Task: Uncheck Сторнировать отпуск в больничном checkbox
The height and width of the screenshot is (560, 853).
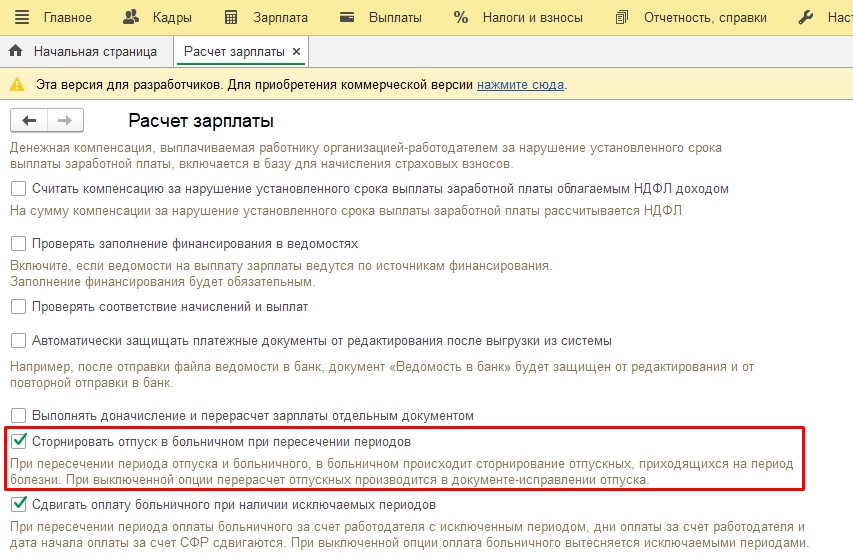Action: (x=18, y=441)
